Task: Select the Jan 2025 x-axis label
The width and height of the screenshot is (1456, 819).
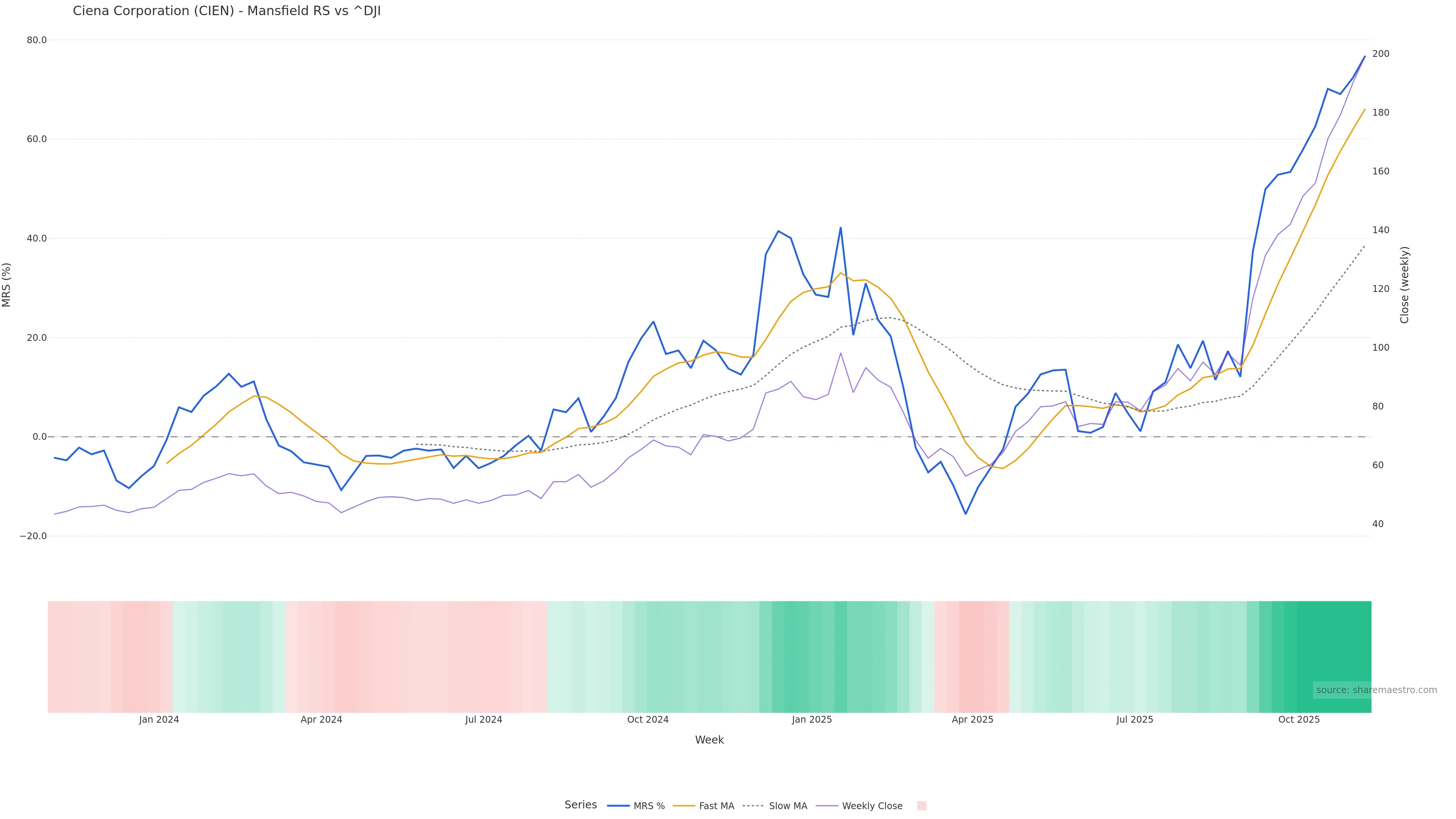Action: tap(812, 720)
